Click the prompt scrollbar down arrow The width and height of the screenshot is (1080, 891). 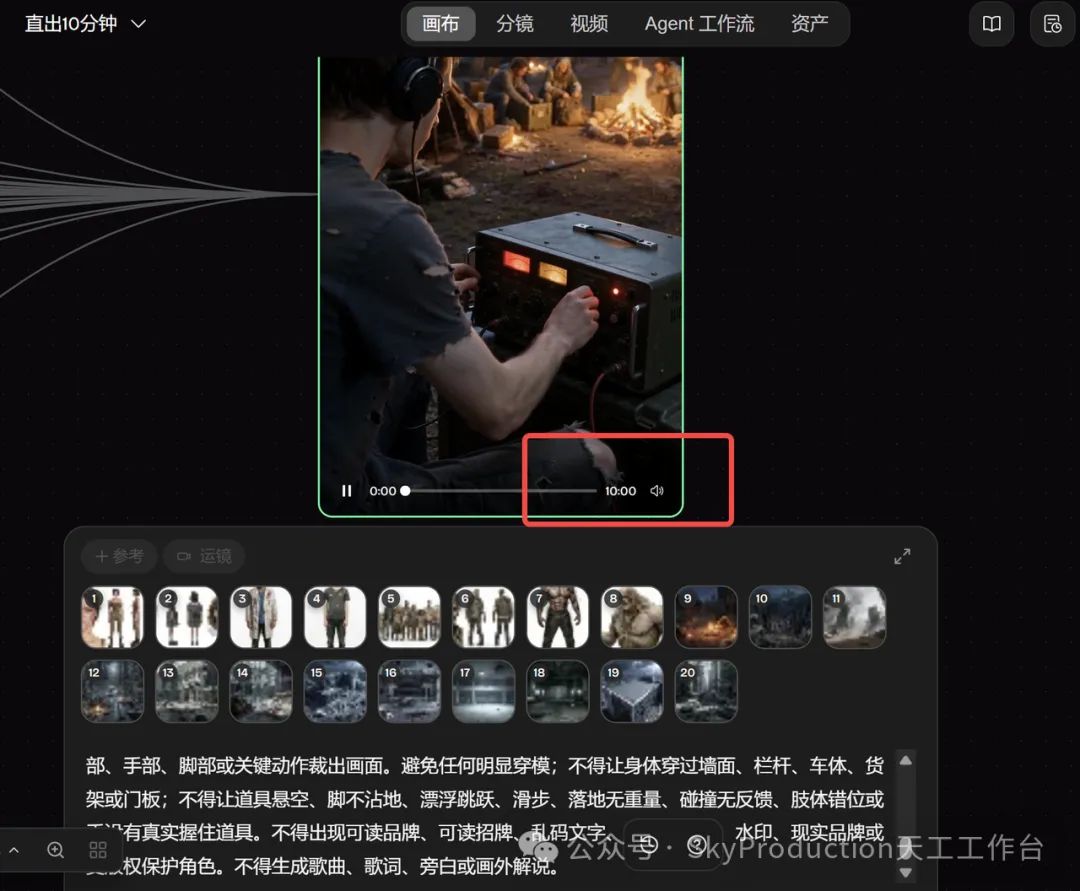906,873
